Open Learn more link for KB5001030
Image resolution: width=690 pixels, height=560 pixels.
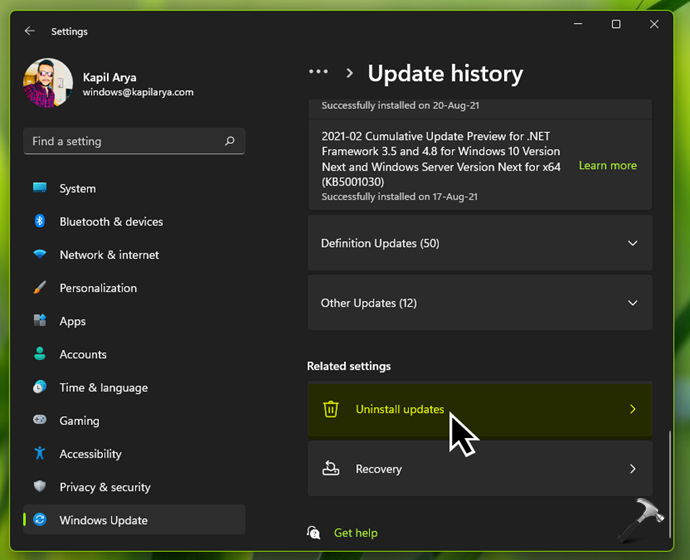(x=607, y=166)
